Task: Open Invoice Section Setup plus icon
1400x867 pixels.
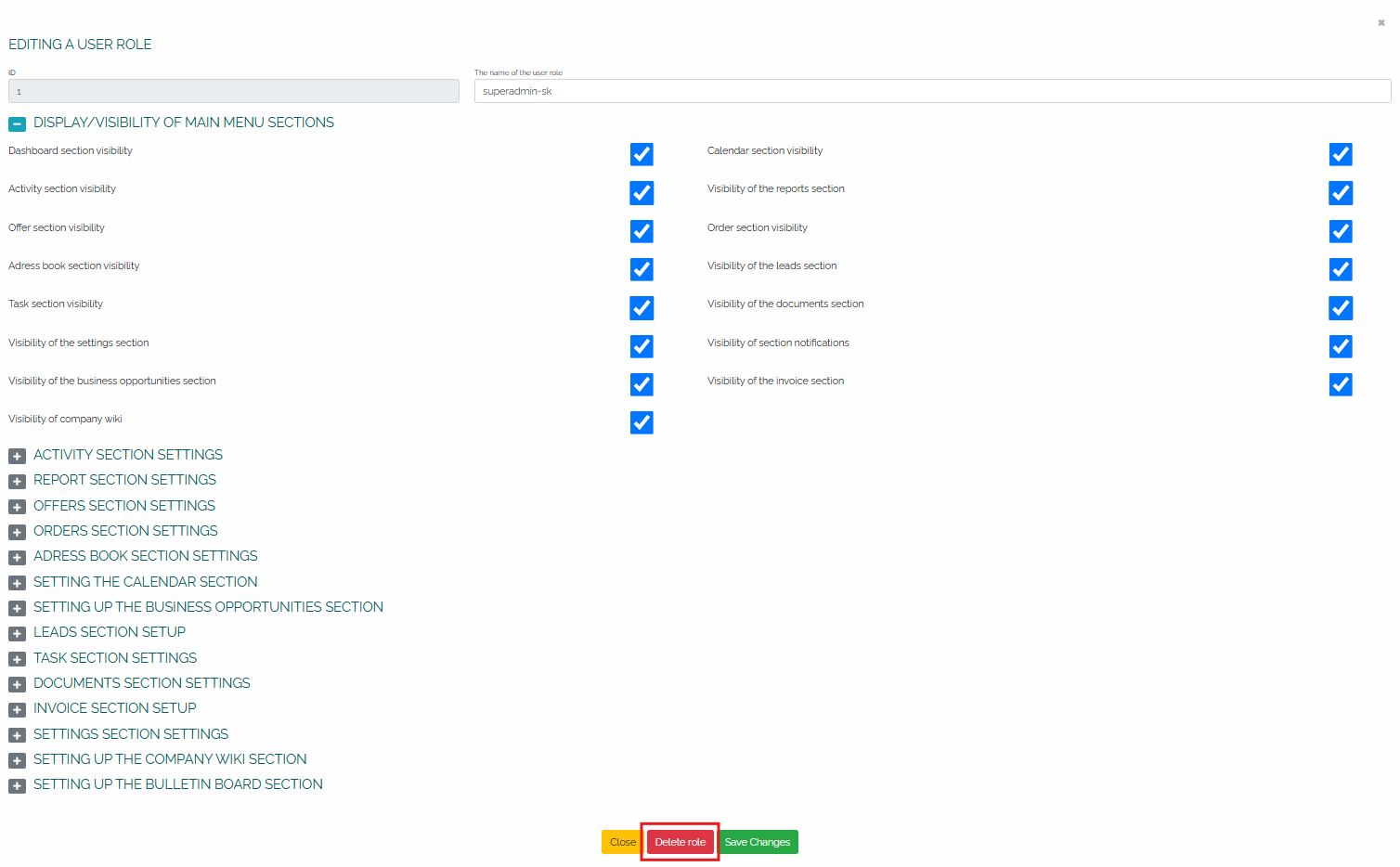Action: tap(17, 709)
